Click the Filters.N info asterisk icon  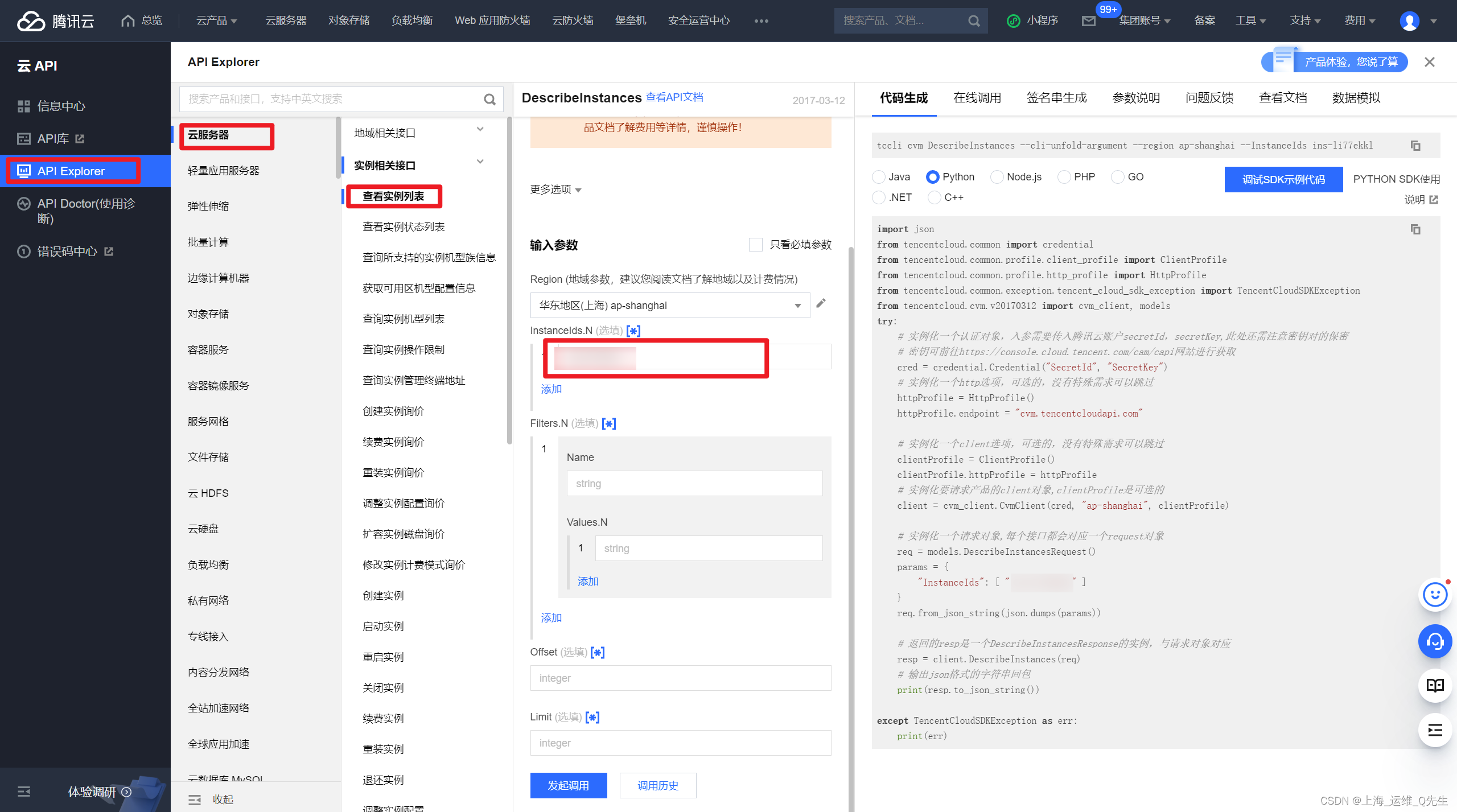pyautogui.click(x=609, y=423)
